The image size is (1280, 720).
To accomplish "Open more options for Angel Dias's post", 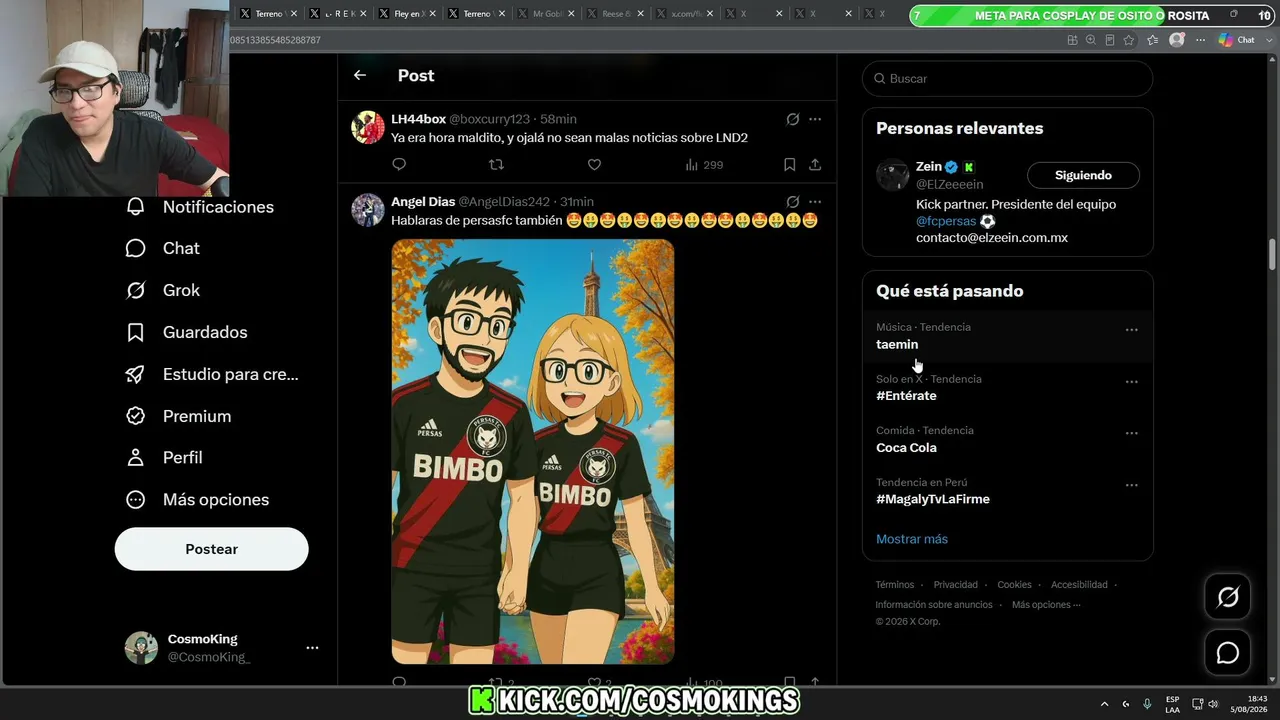I will 815,201.
